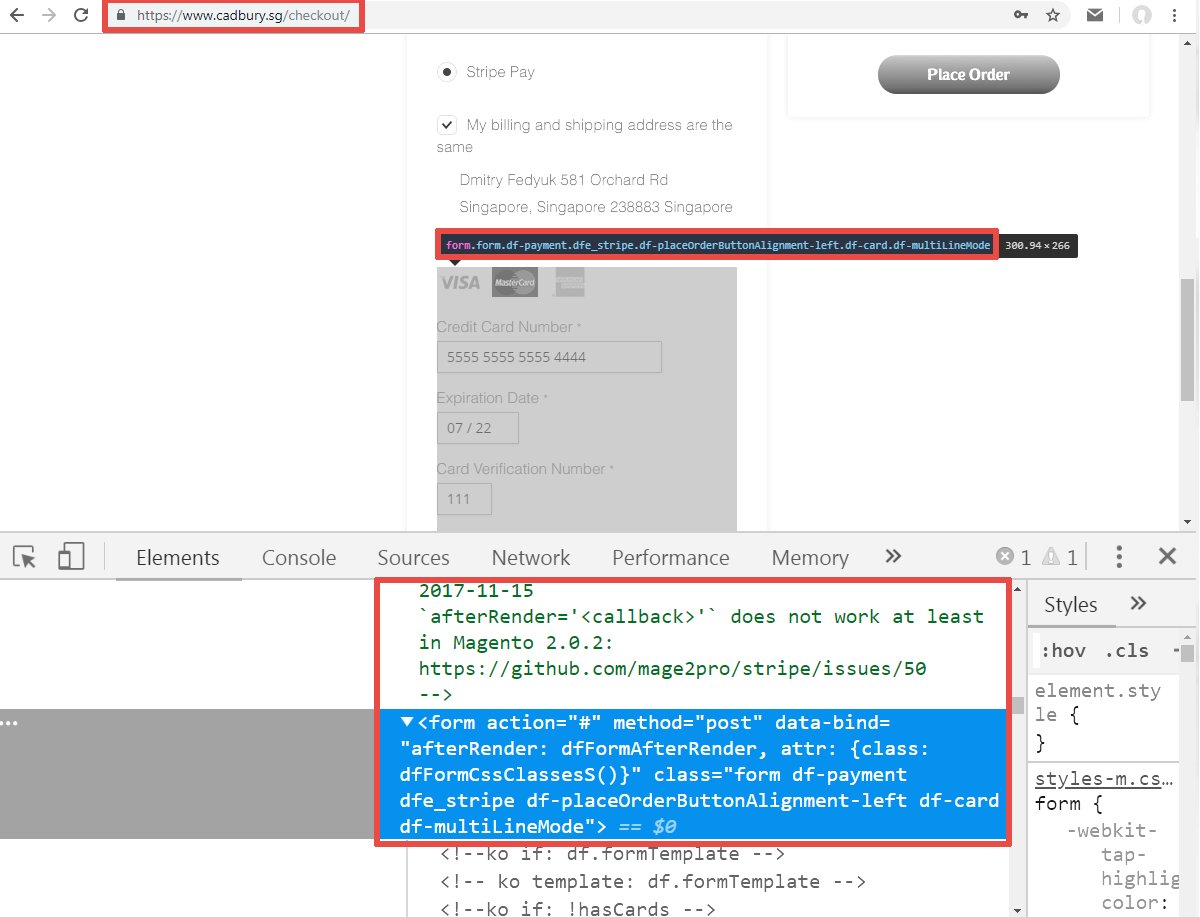Open the DevTools customize three-dot menu
Viewport: 1200px width, 917px height.
[x=1119, y=557]
